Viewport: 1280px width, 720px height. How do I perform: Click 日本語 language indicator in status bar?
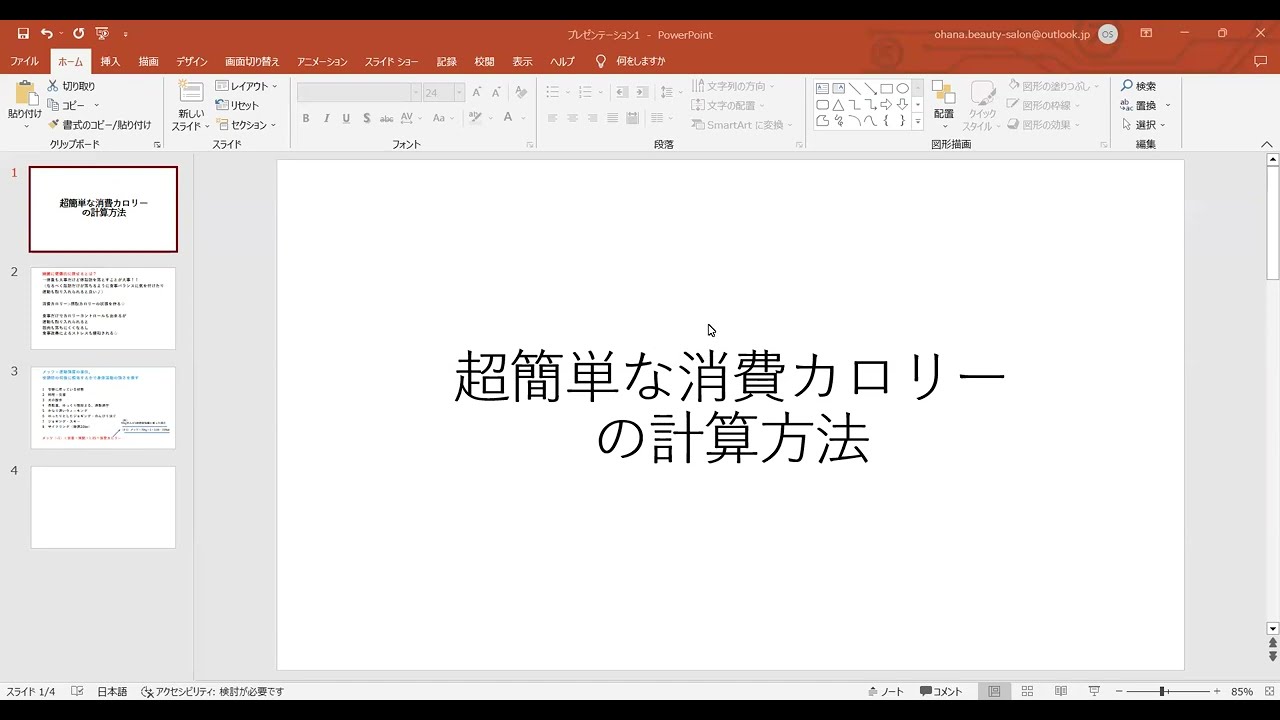point(112,691)
